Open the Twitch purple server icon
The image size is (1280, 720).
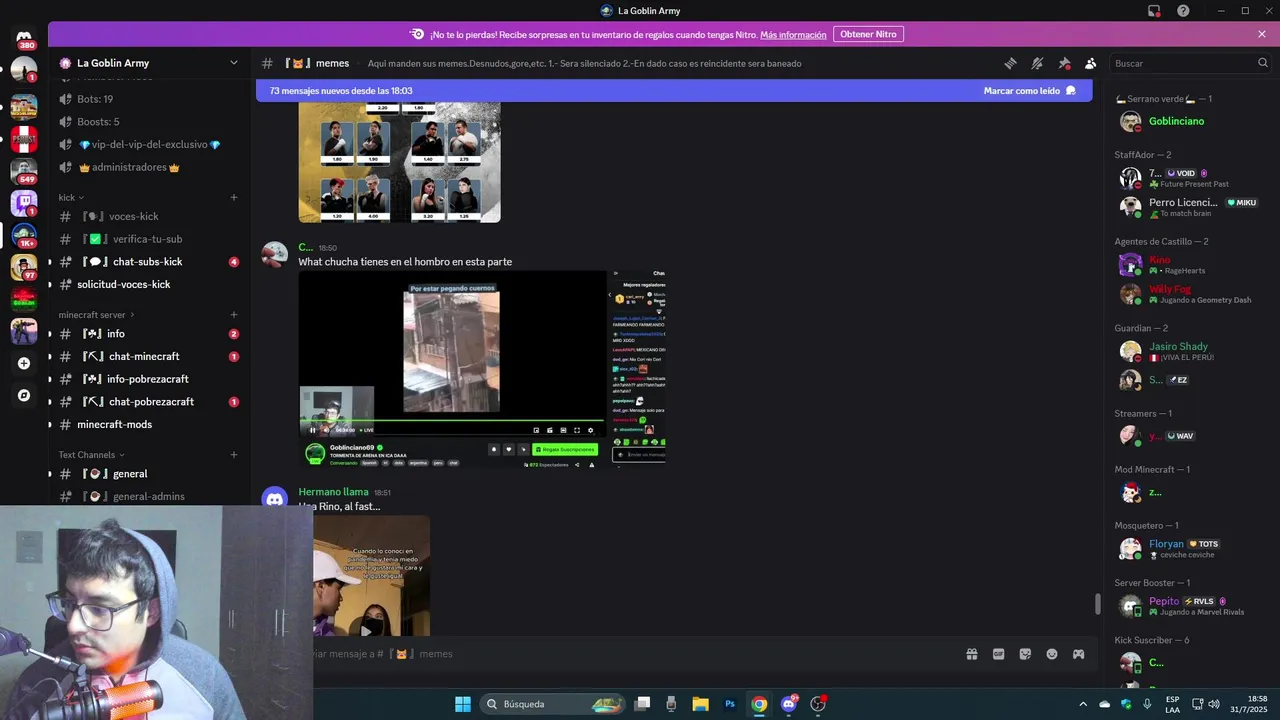[24, 203]
